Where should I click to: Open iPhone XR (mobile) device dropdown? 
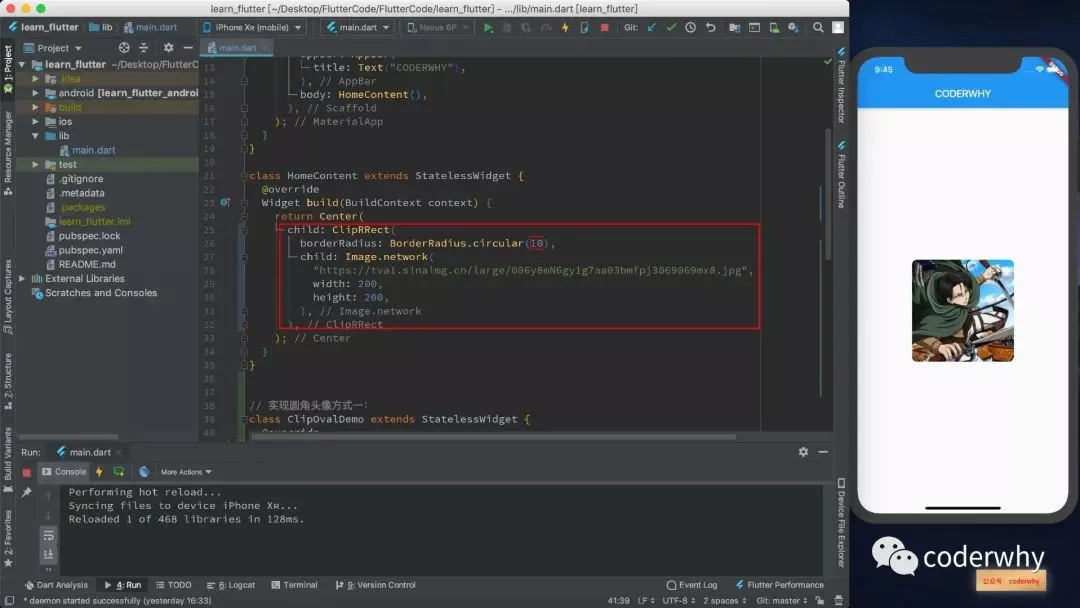252,28
